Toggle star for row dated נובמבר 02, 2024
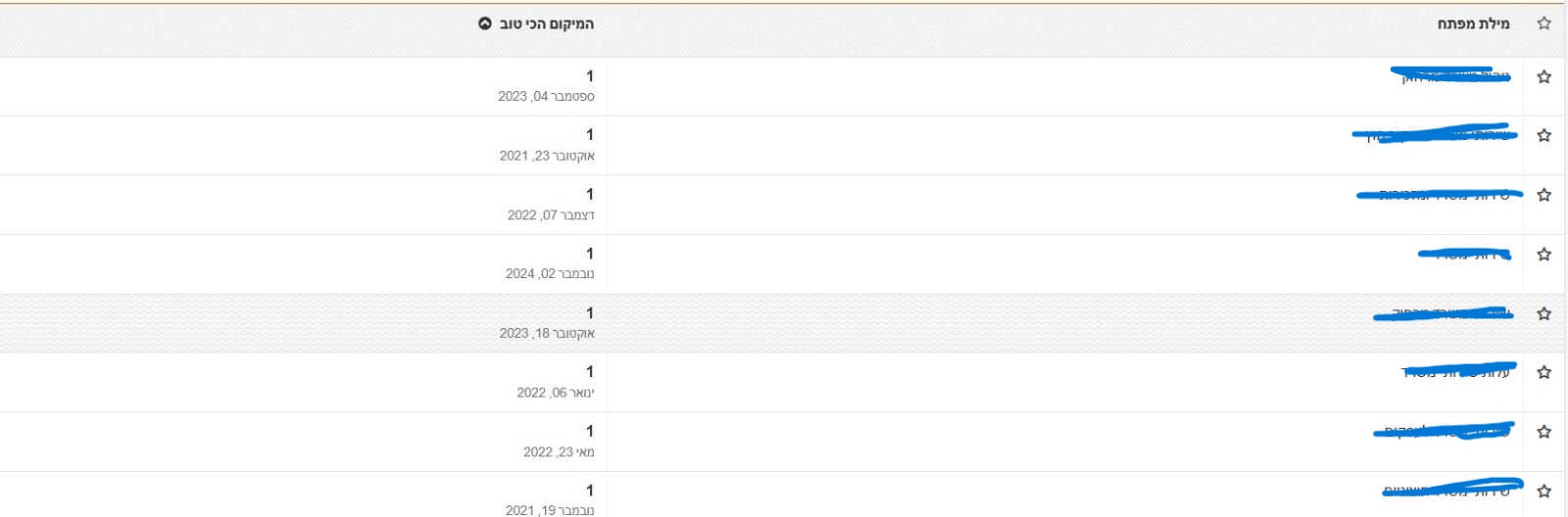 click(1544, 254)
